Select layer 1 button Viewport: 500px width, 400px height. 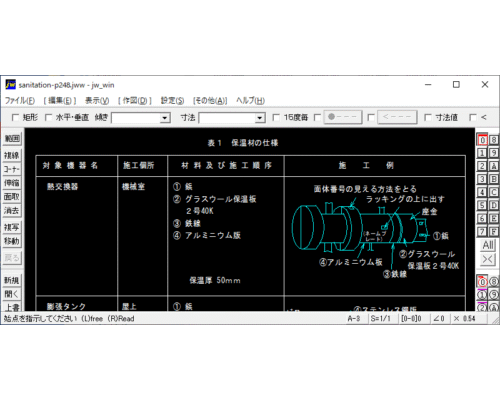tap(482, 153)
